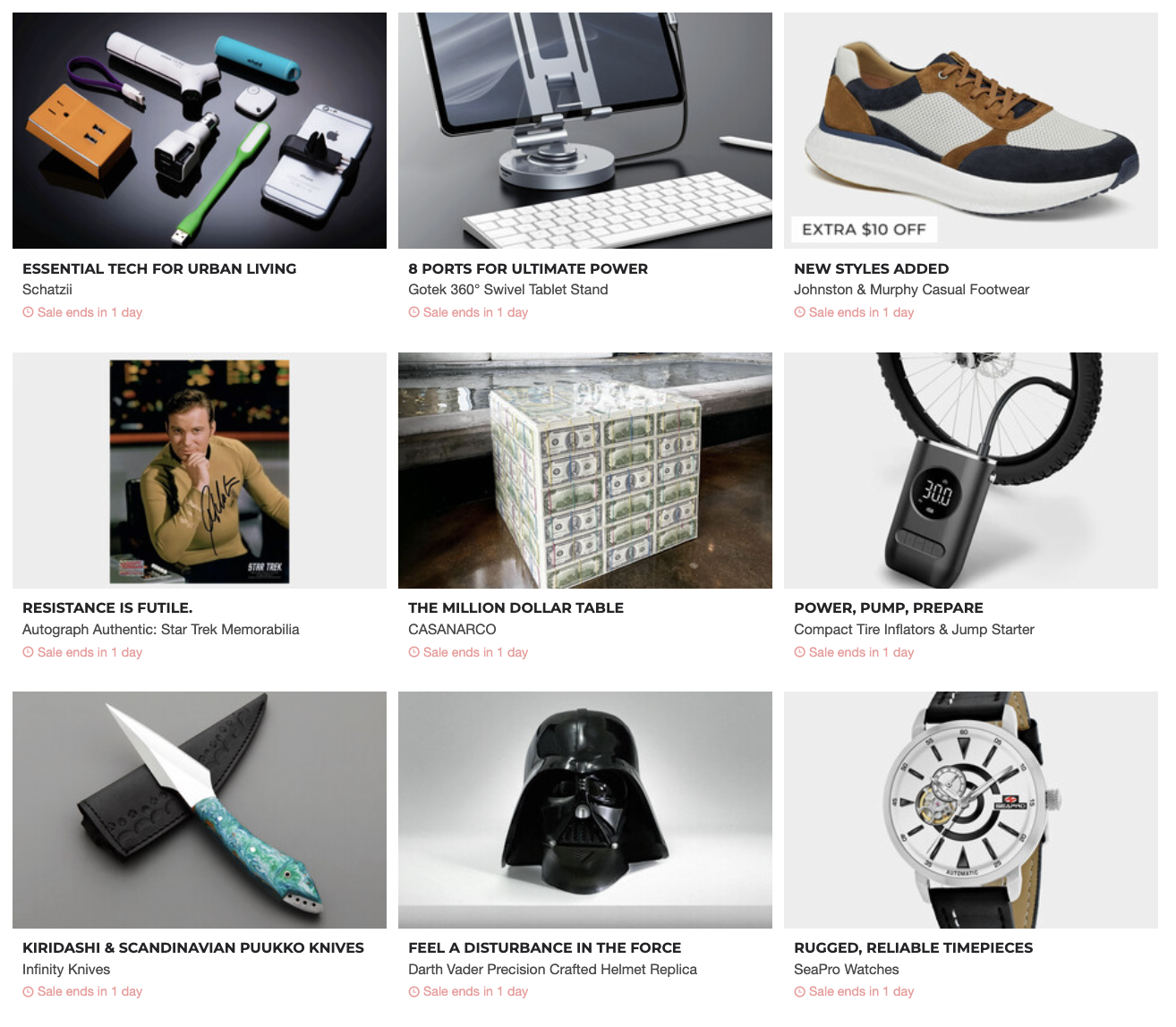Screen dimensions: 1176x1027
Task: Open the Gotek 360° Swivel Tablet Stand link
Action: (508, 290)
